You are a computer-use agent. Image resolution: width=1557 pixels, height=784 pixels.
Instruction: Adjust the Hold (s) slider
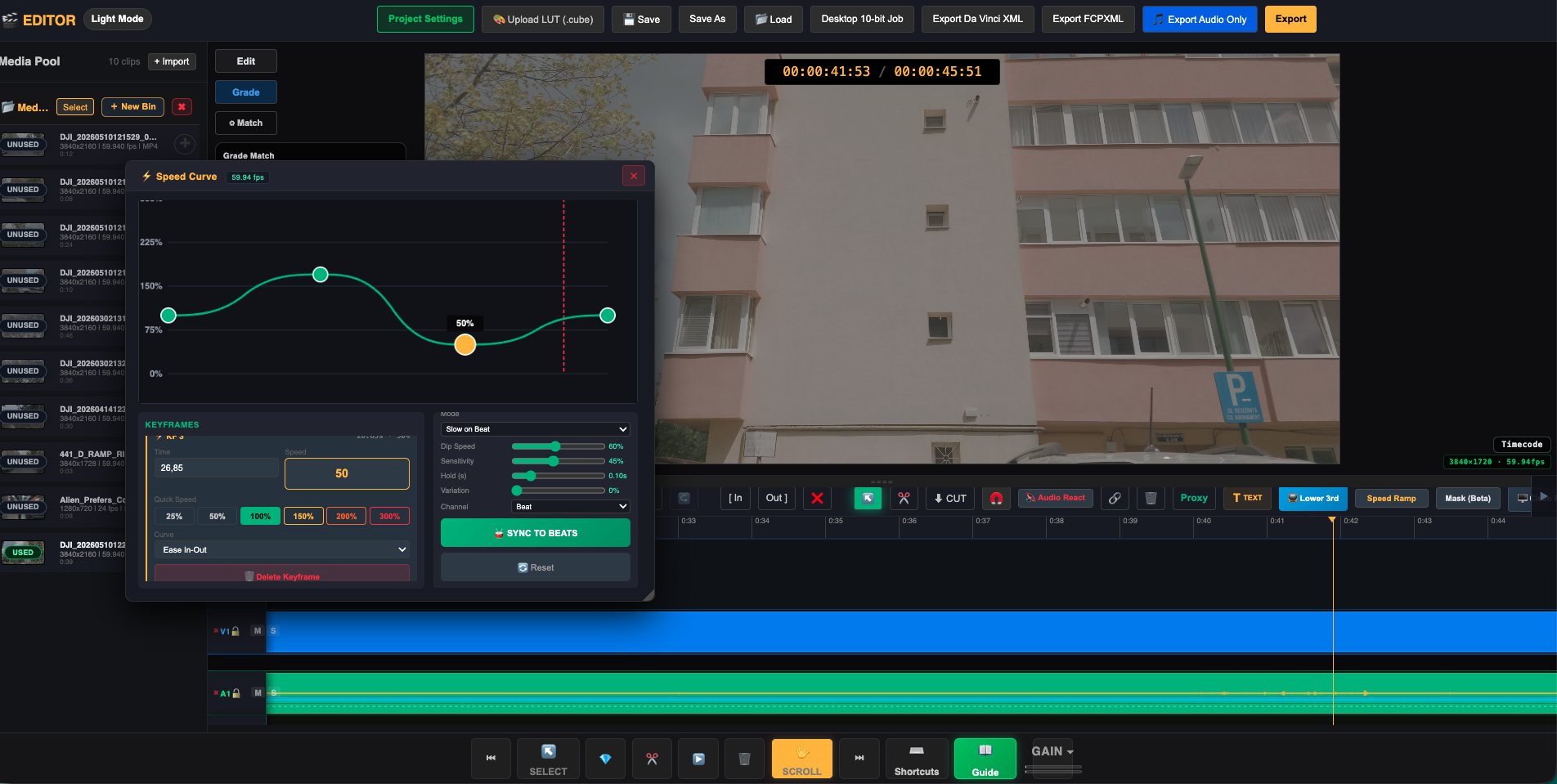coord(559,476)
